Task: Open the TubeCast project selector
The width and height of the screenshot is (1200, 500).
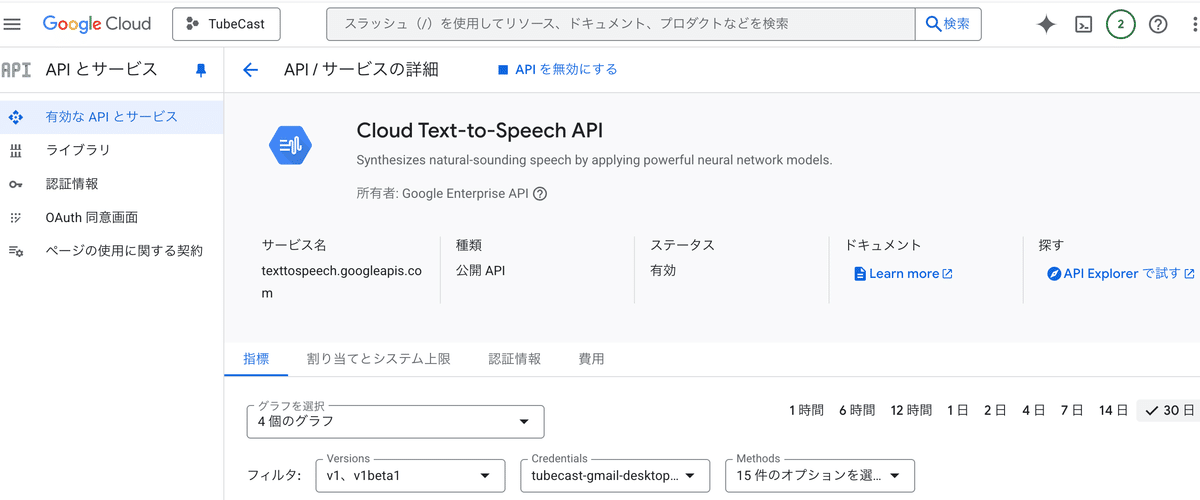Action: (x=226, y=24)
